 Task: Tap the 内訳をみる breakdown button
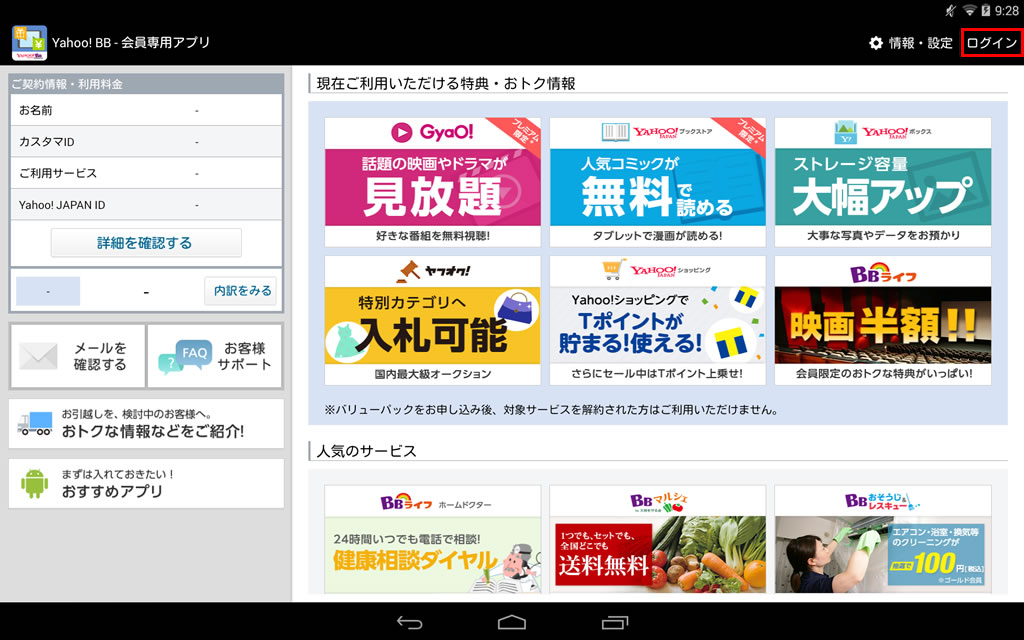point(240,291)
